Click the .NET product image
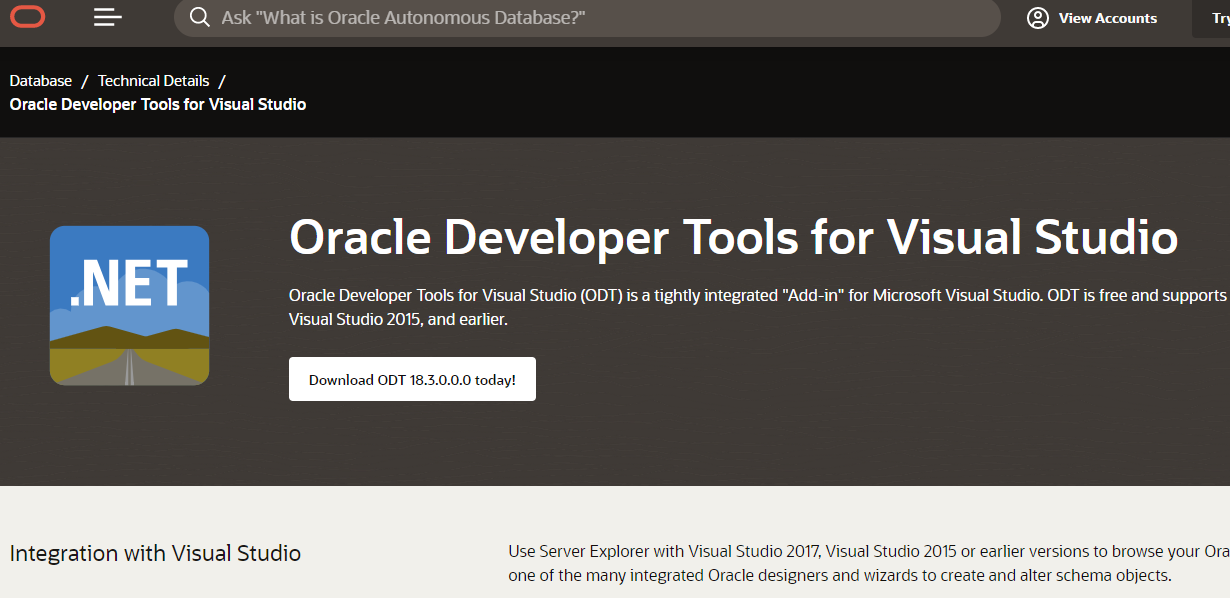Viewport: 1230px width, 598px height. coord(130,306)
